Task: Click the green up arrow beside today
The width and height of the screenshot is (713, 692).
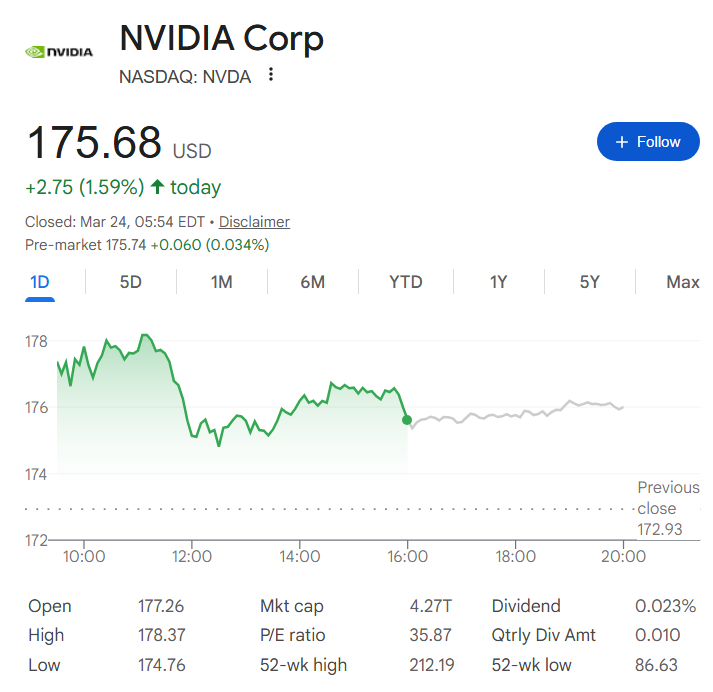Action: pyautogui.click(x=157, y=187)
